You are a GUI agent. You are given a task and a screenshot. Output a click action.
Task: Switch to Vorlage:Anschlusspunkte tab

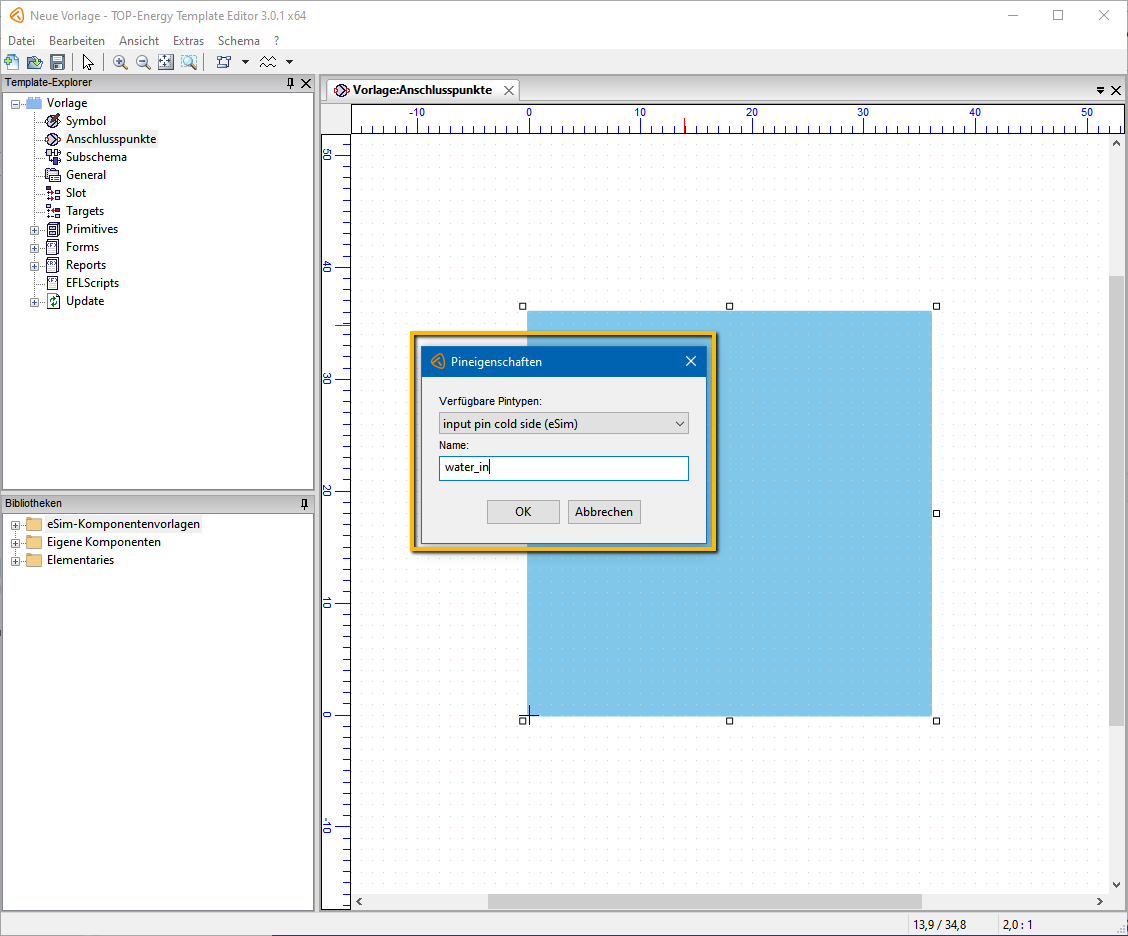click(422, 90)
